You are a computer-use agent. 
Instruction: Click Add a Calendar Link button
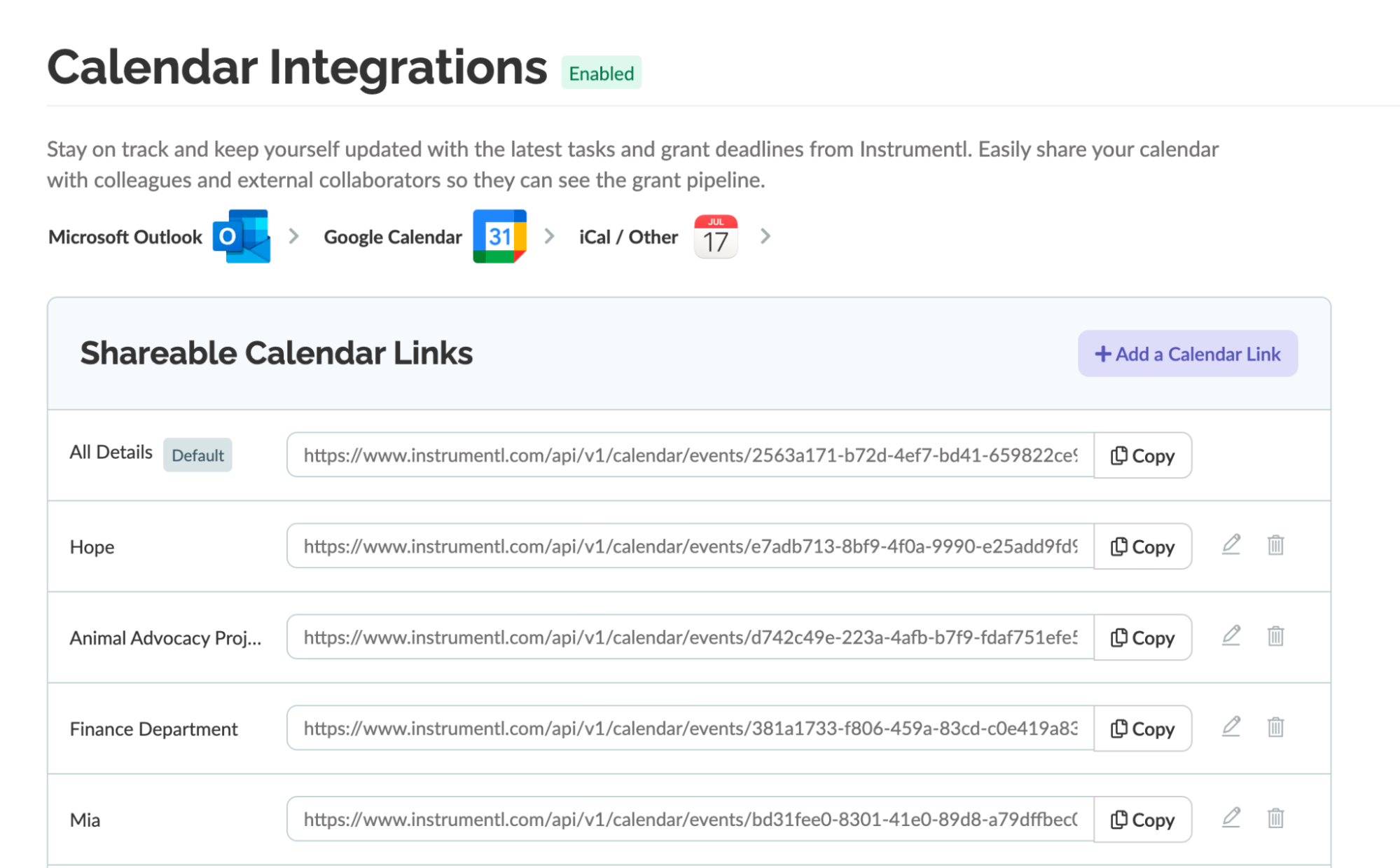[1187, 354]
